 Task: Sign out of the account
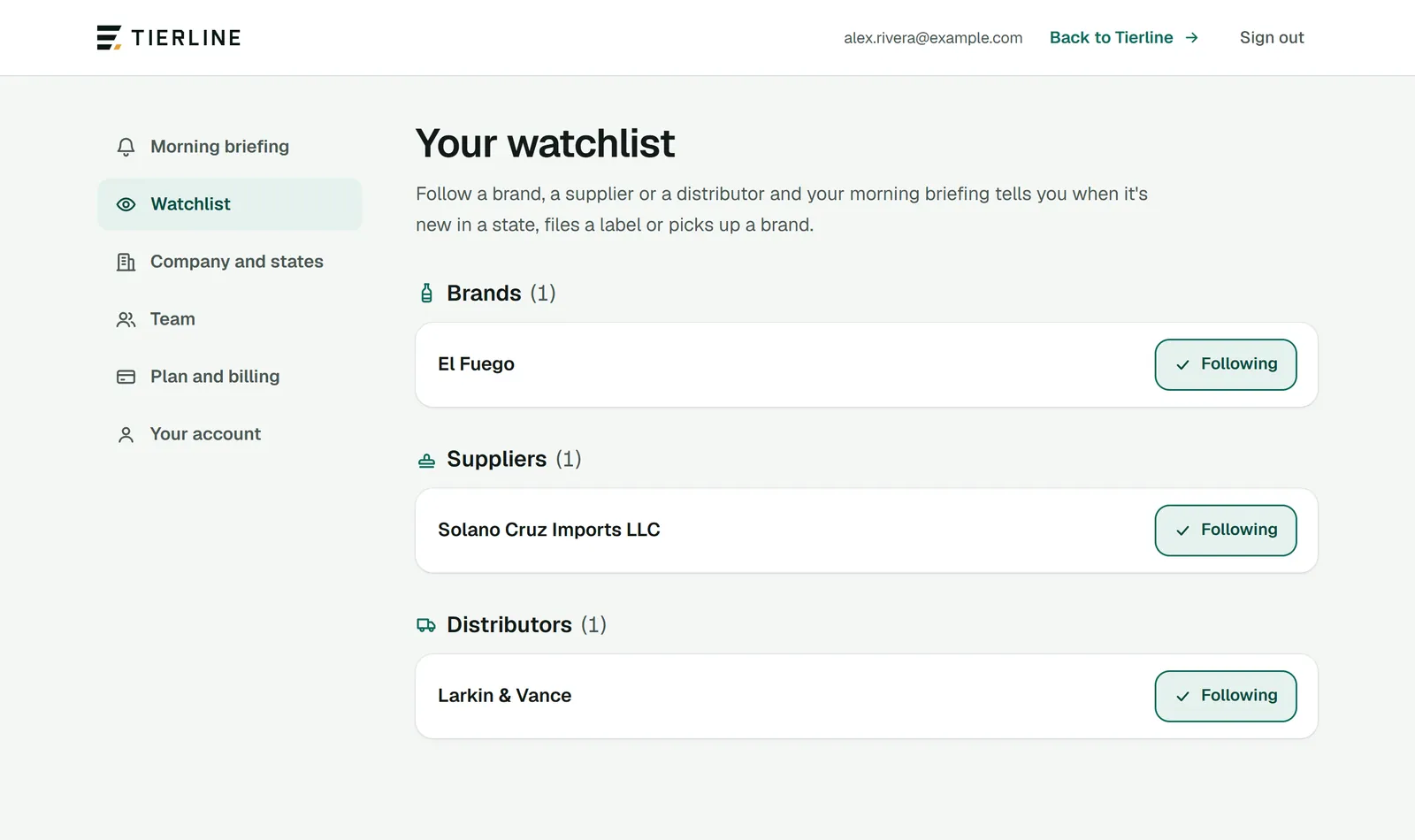(1272, 38)
